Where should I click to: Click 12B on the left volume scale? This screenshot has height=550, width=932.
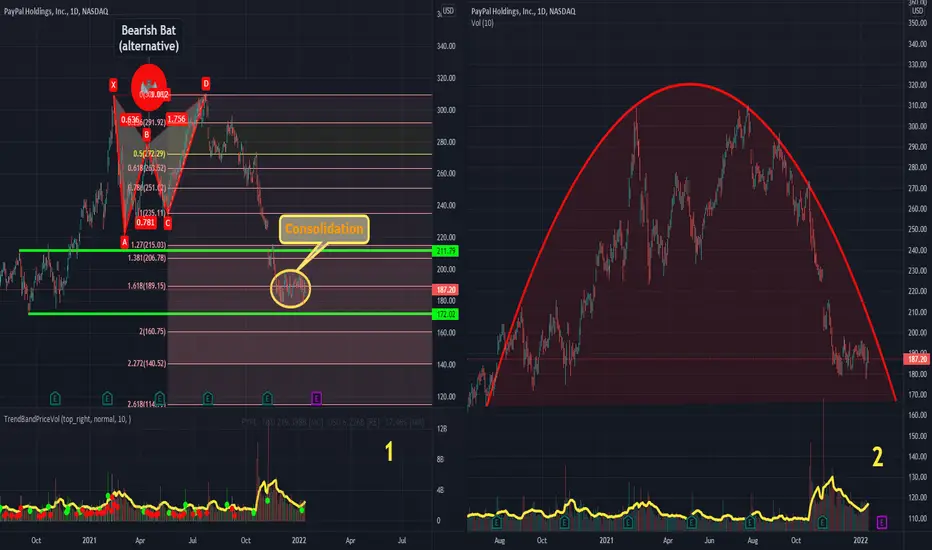tap(441, 429)
